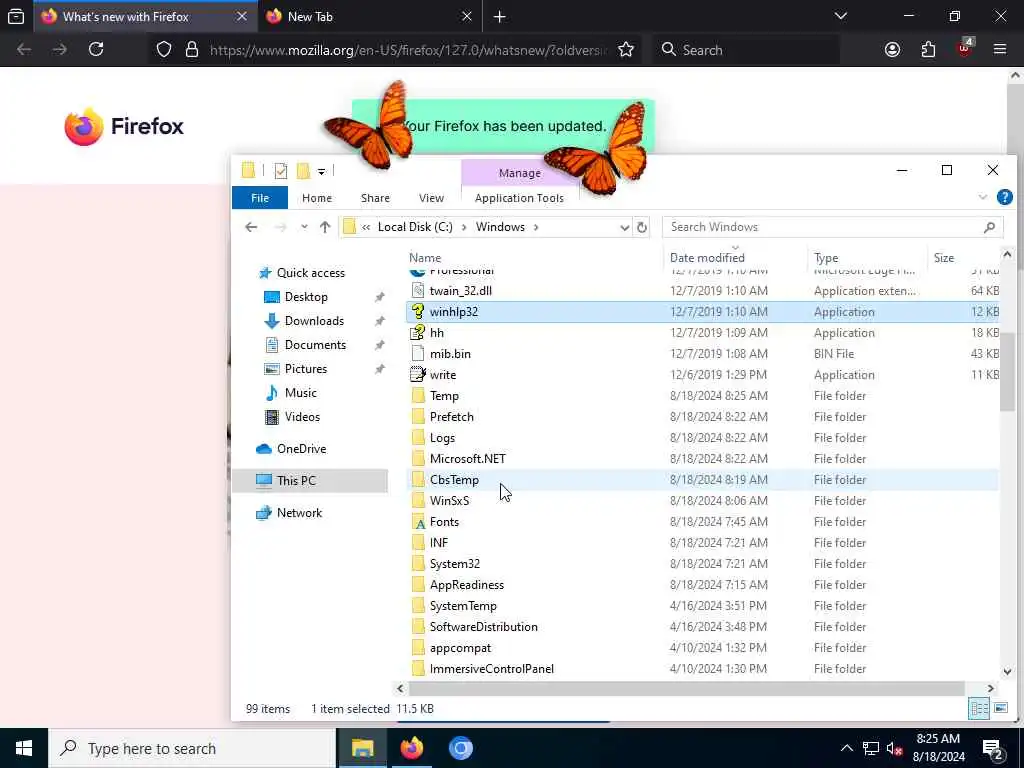The image size is (1024, 768).
Task: Click Search Windows field in Explorer
Action: click(833, 227)
